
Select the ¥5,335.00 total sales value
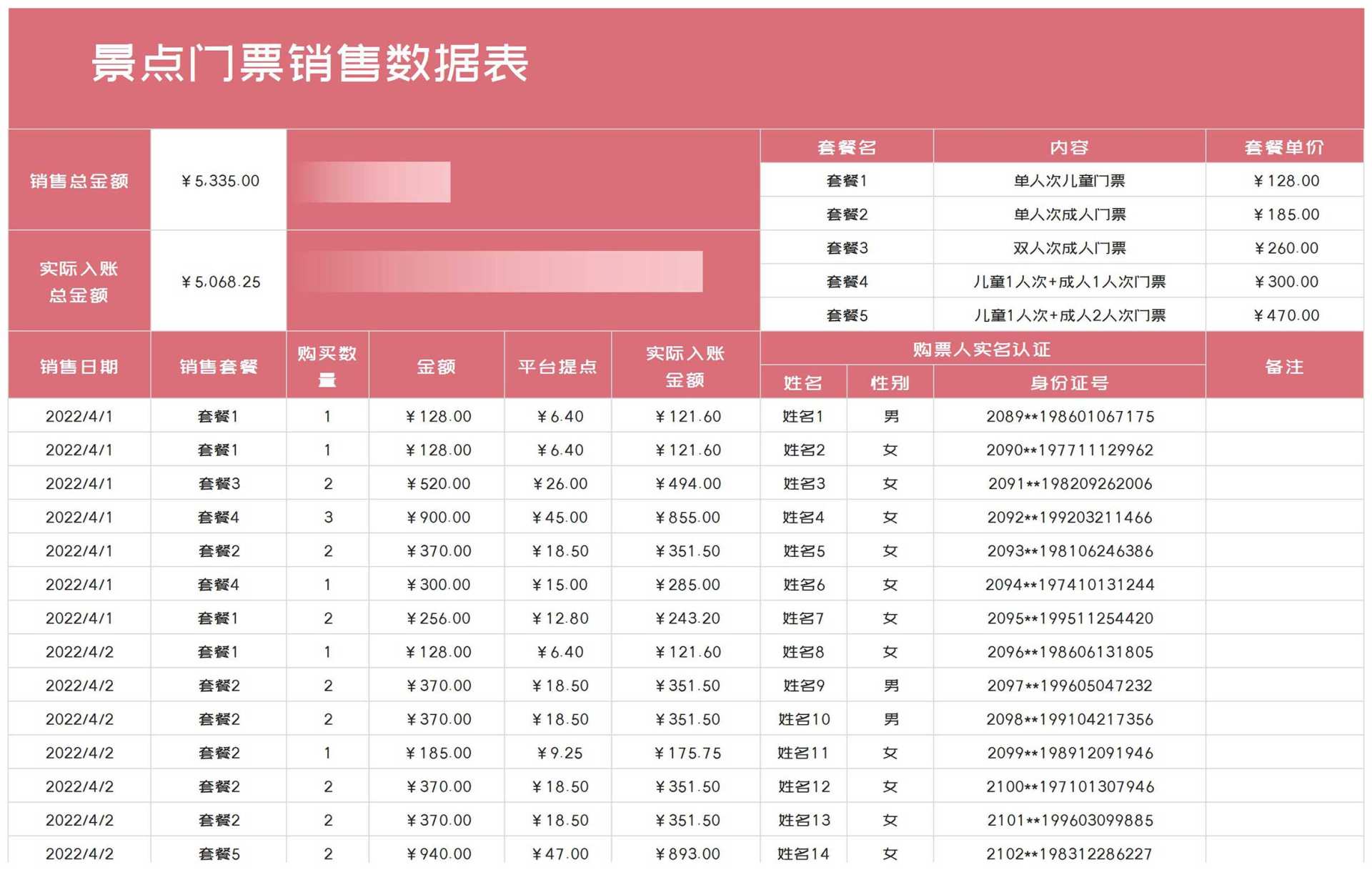[219, 180]
